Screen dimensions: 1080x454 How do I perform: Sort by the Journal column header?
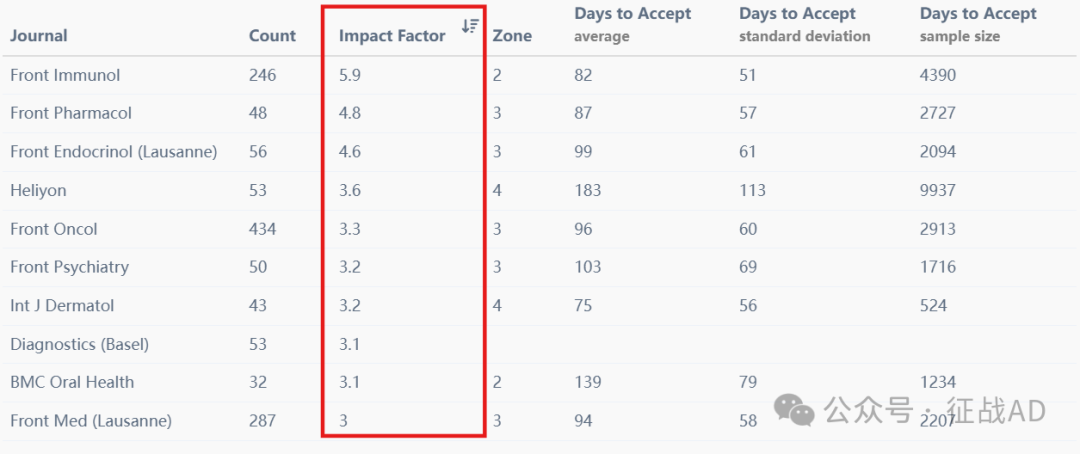[39, 36]
